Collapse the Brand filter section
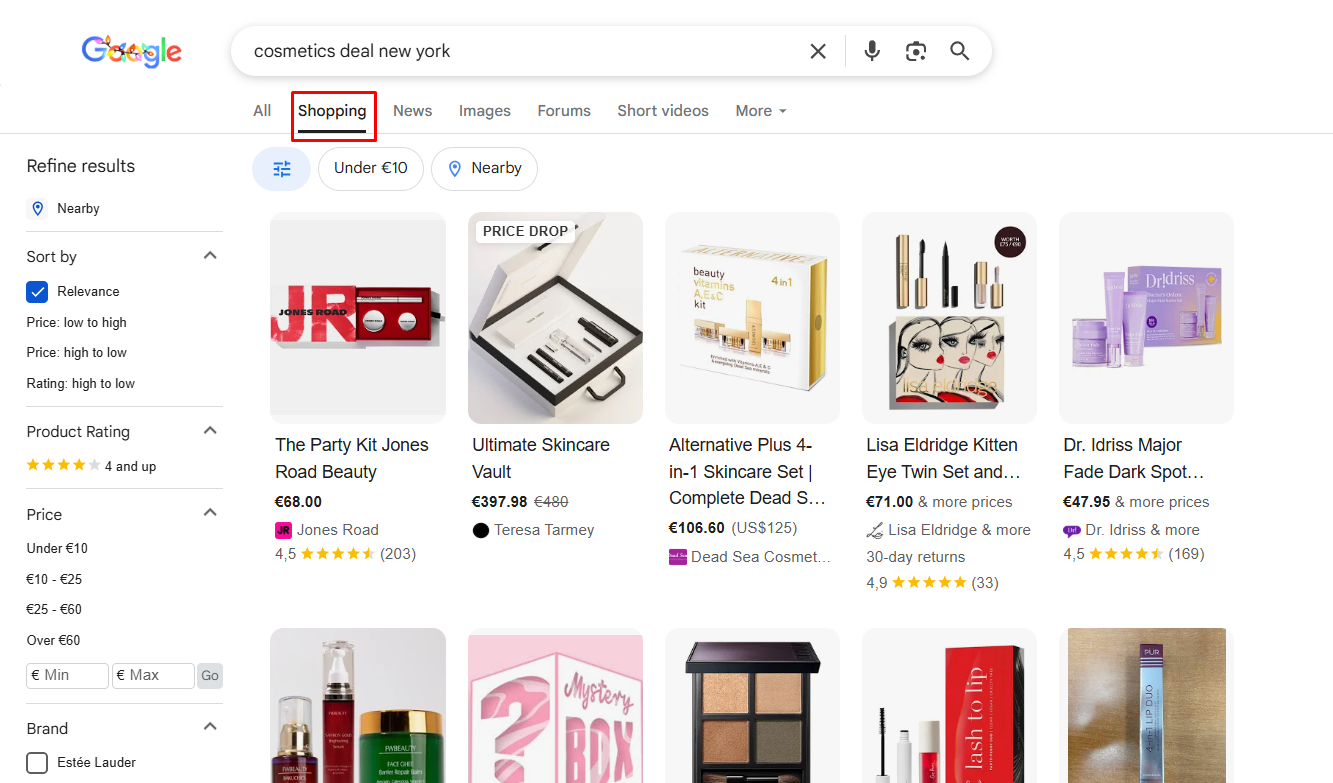 (x=209, y=725)
